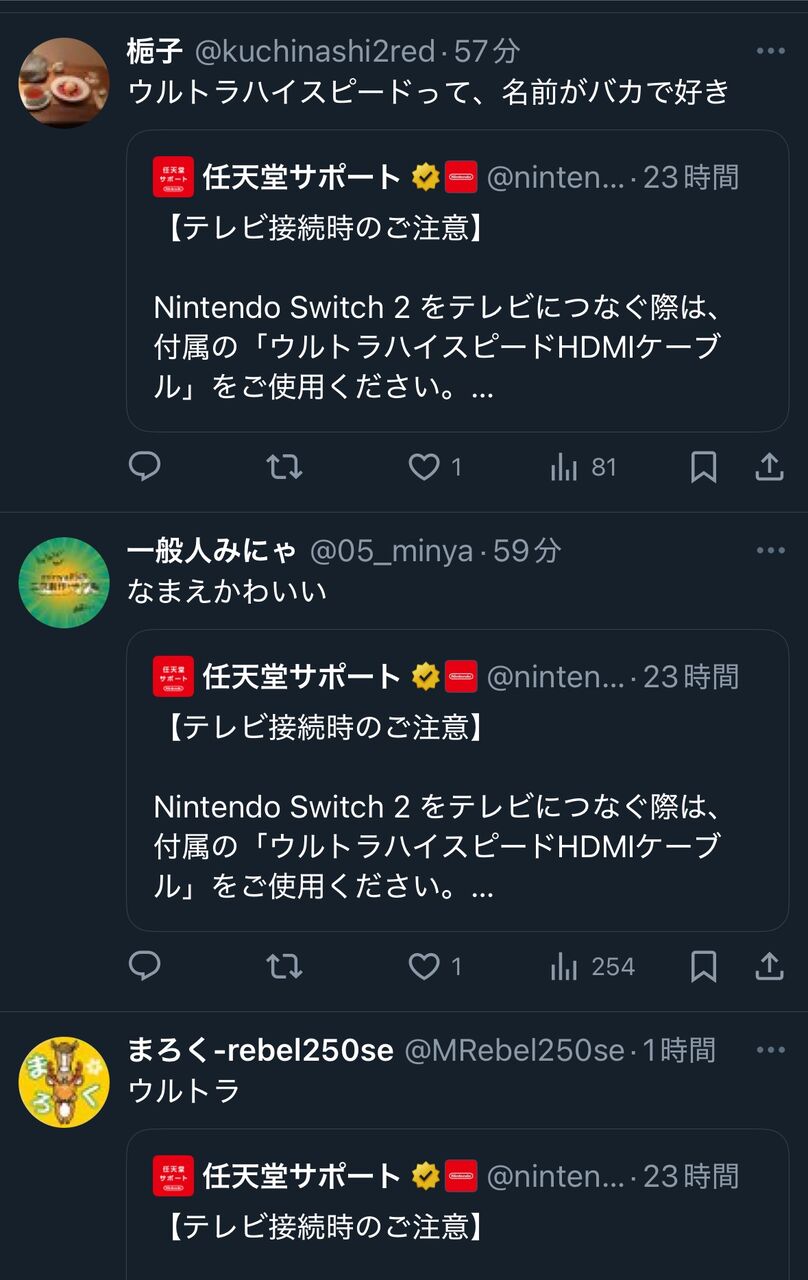Open 05_minya's green avatar
The height and width of the screenshot is (1280, 808).
pos(64,582)
